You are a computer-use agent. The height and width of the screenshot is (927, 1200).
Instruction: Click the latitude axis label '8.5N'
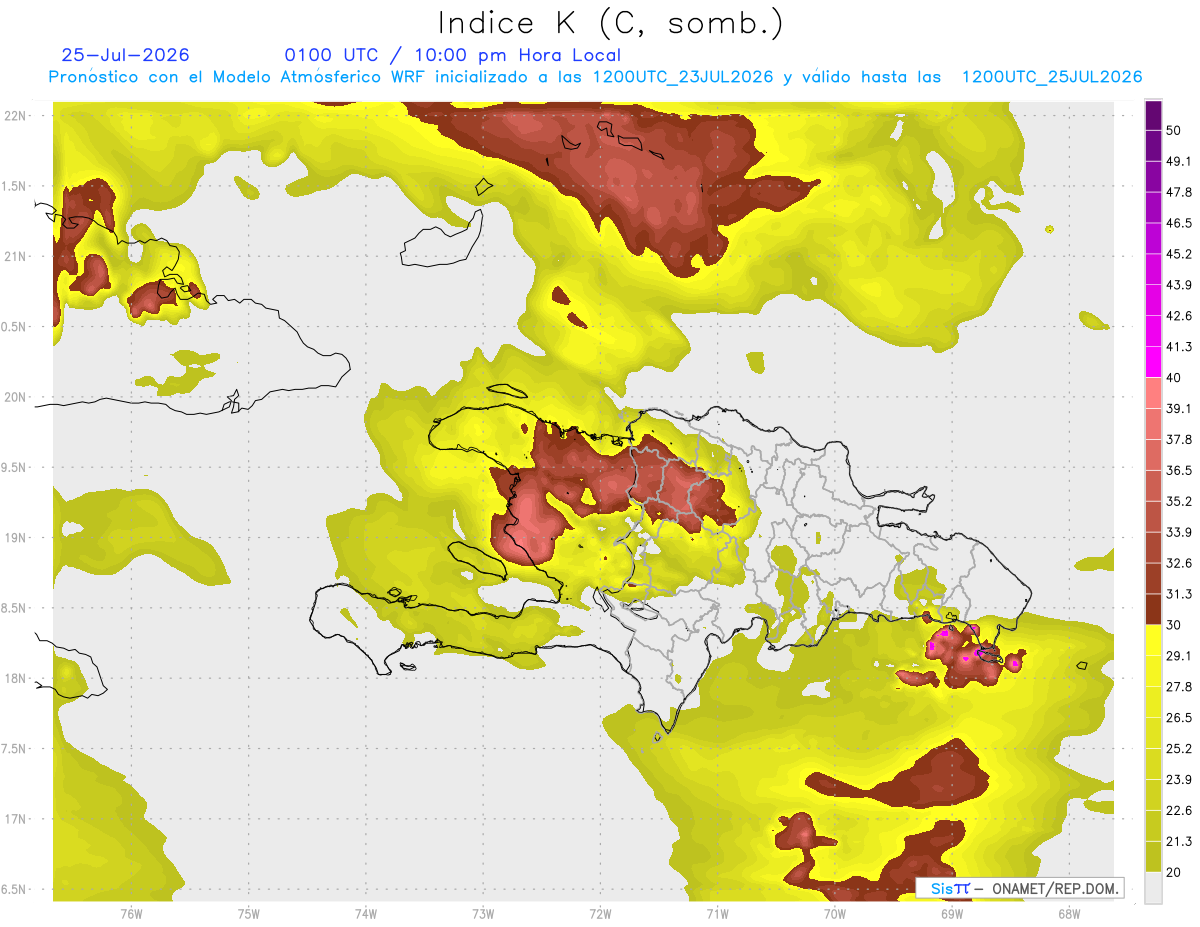click(14, 608)
